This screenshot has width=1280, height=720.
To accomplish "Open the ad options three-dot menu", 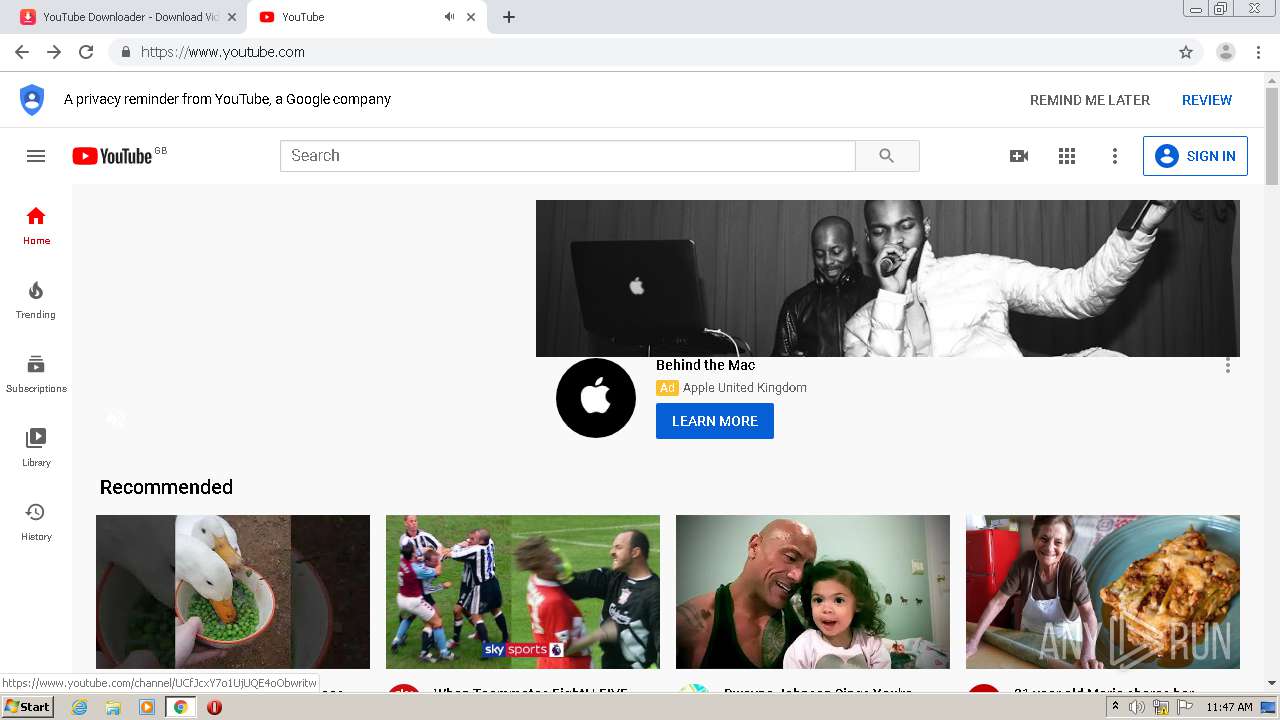I will coord(1228,365).
